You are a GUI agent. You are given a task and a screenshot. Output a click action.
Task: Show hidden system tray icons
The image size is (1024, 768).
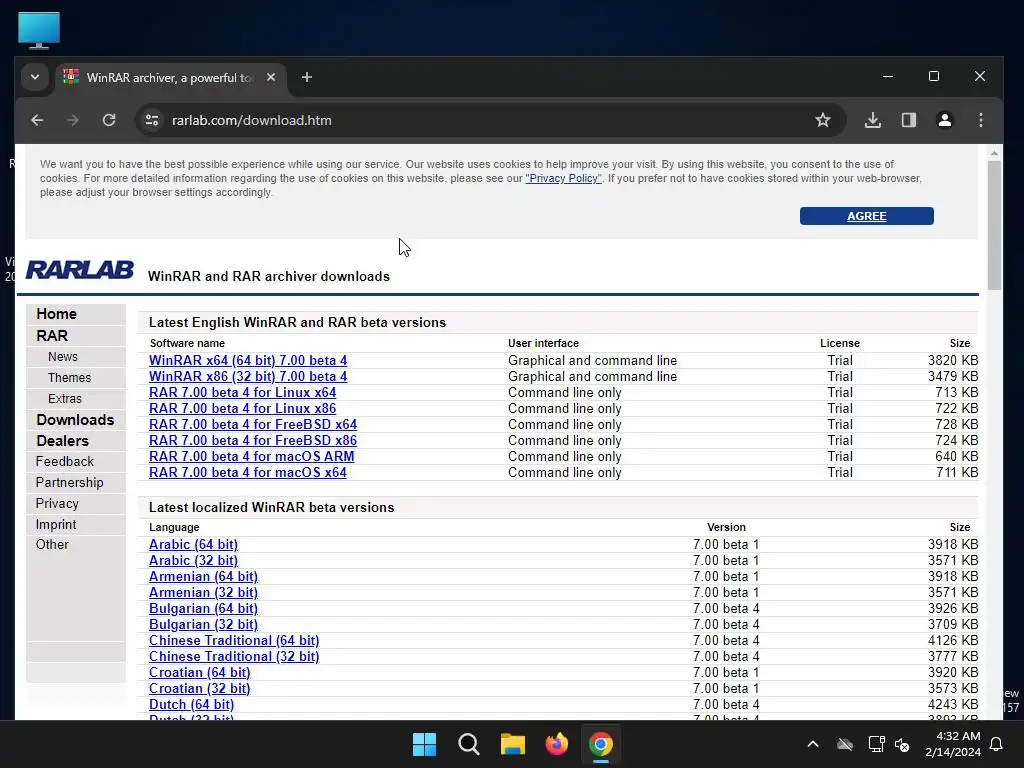click(x=813, y=744)
